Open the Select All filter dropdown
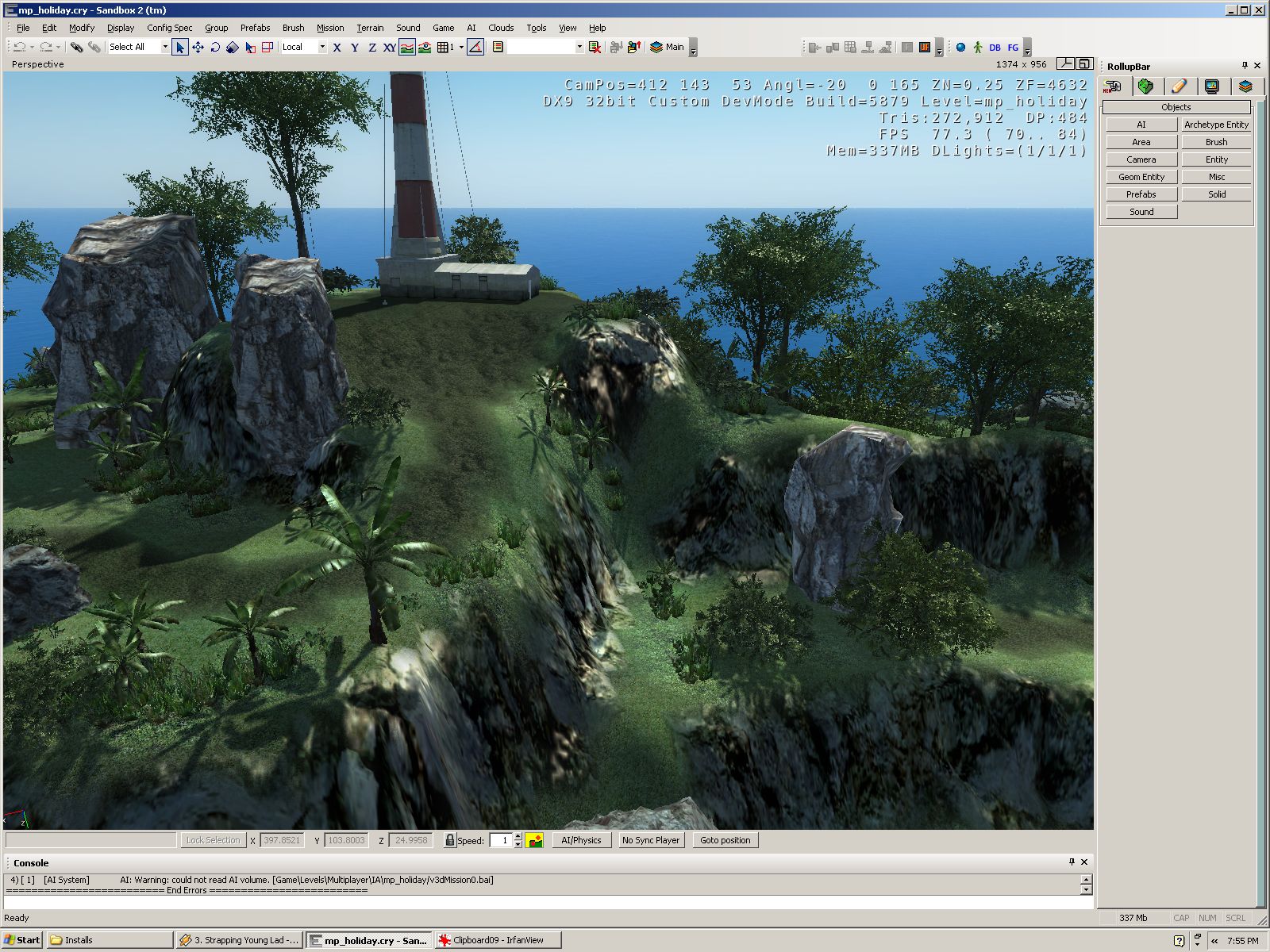This screenshot has width=1270, height=952. 165,48
